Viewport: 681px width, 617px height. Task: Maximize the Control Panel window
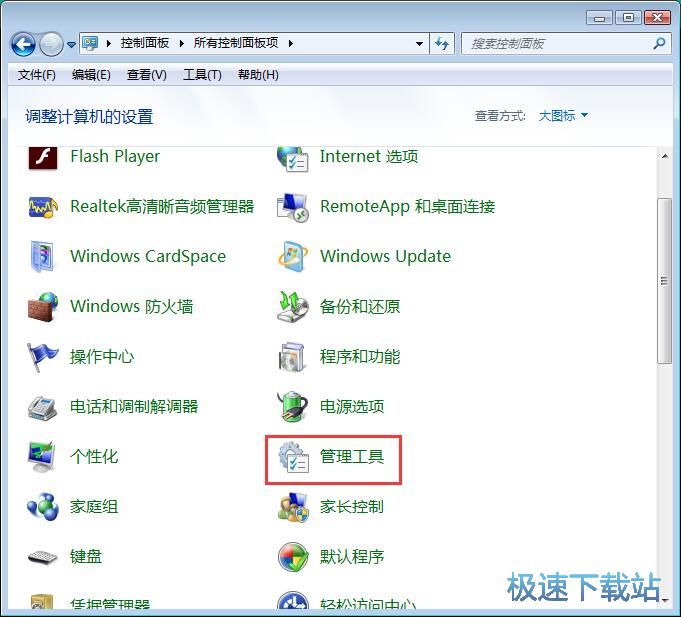pos(628,18)
